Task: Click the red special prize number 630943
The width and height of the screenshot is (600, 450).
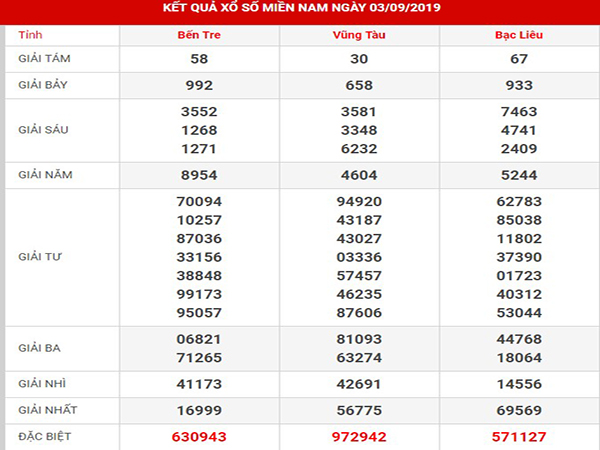Action: 199,437
